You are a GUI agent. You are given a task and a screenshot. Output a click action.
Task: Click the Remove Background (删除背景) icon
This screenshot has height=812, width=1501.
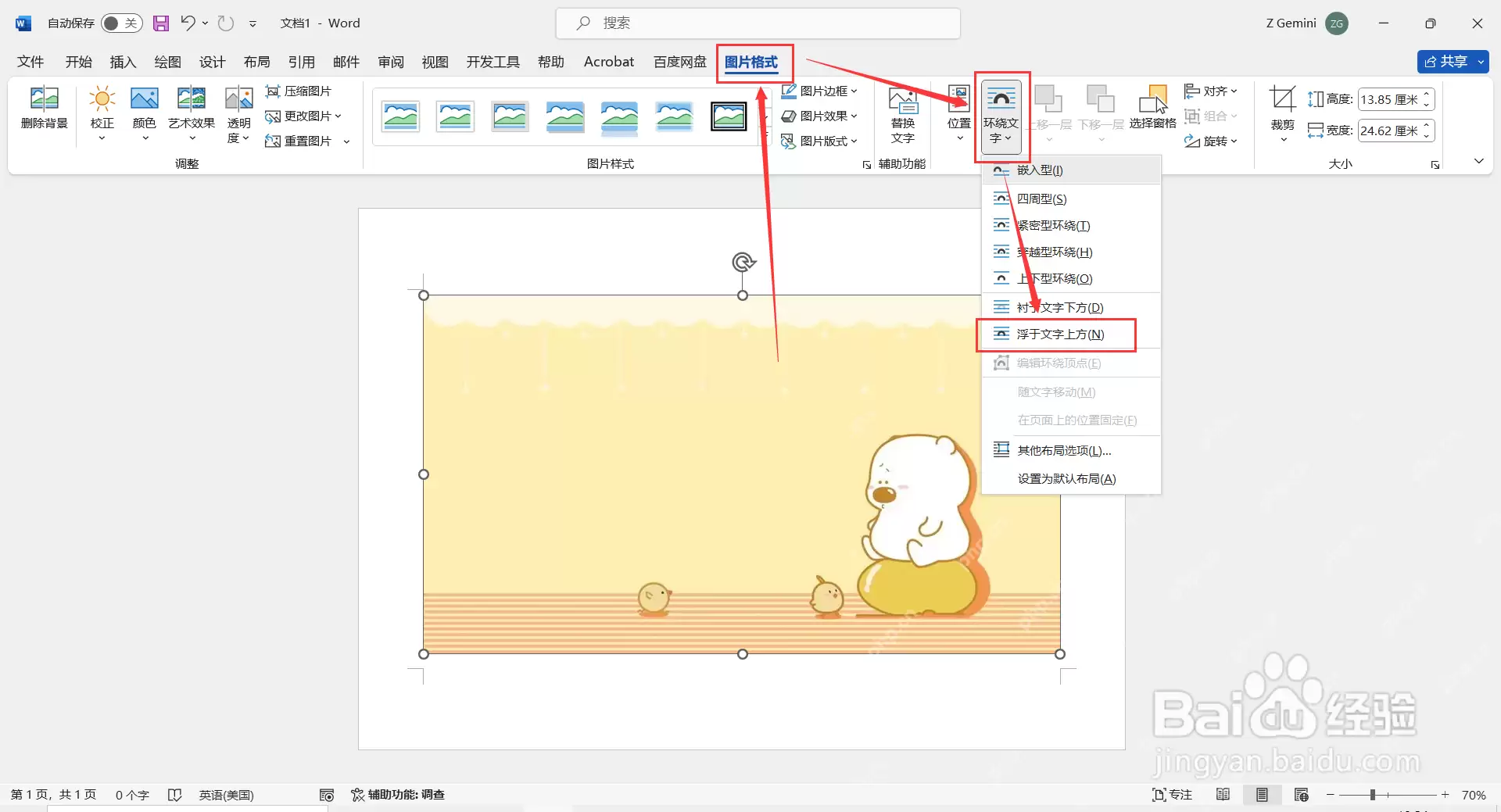44,109
